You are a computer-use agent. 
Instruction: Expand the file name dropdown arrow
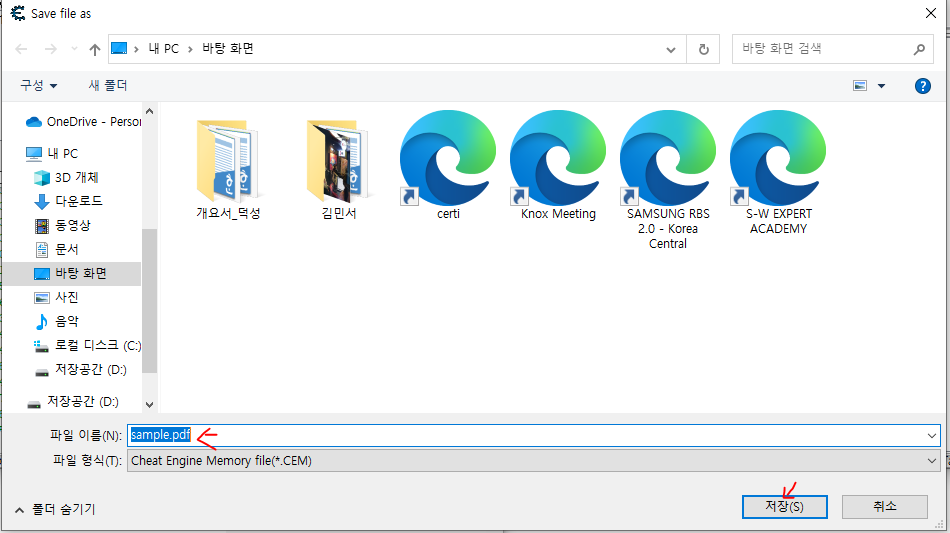931,435
